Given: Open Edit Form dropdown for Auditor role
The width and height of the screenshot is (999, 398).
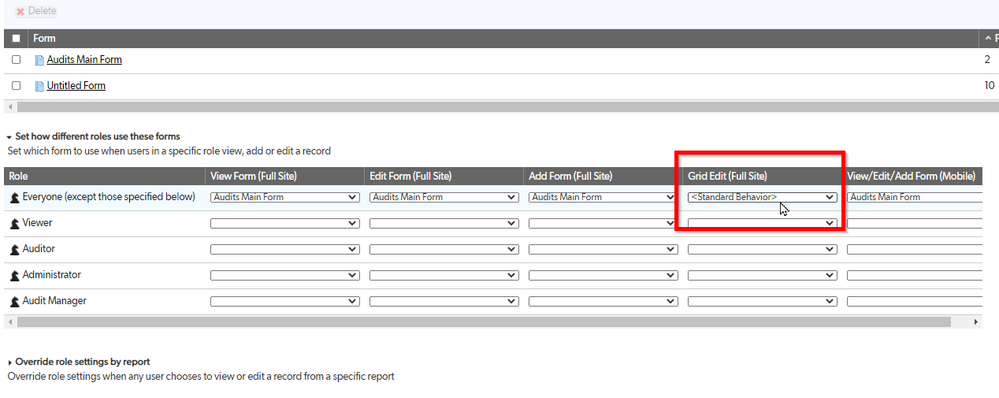Looking at the screenshot, I should tap(444, 250).
